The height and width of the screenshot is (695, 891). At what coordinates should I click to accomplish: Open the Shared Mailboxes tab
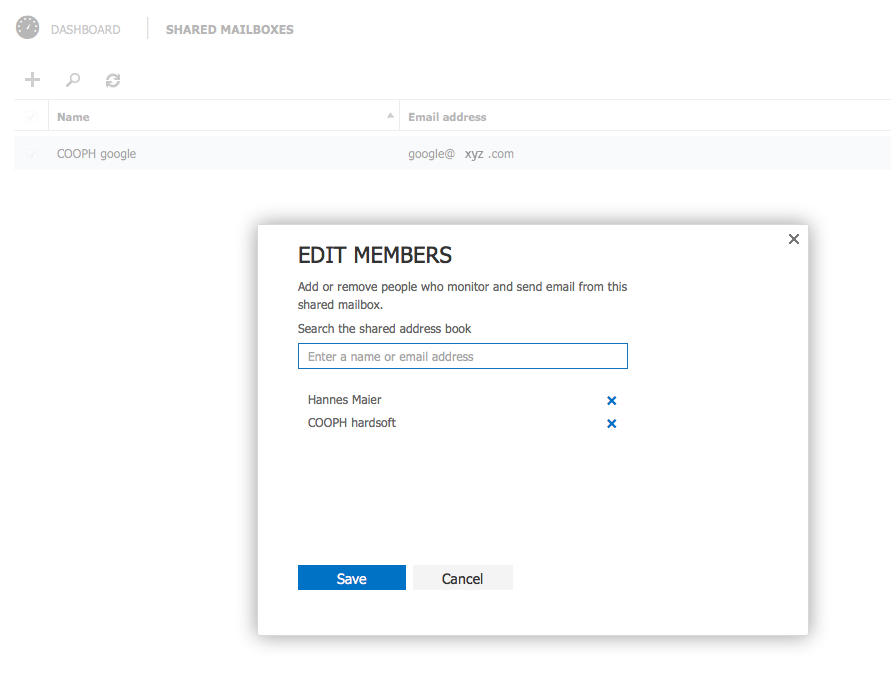(x=230, y=30)
